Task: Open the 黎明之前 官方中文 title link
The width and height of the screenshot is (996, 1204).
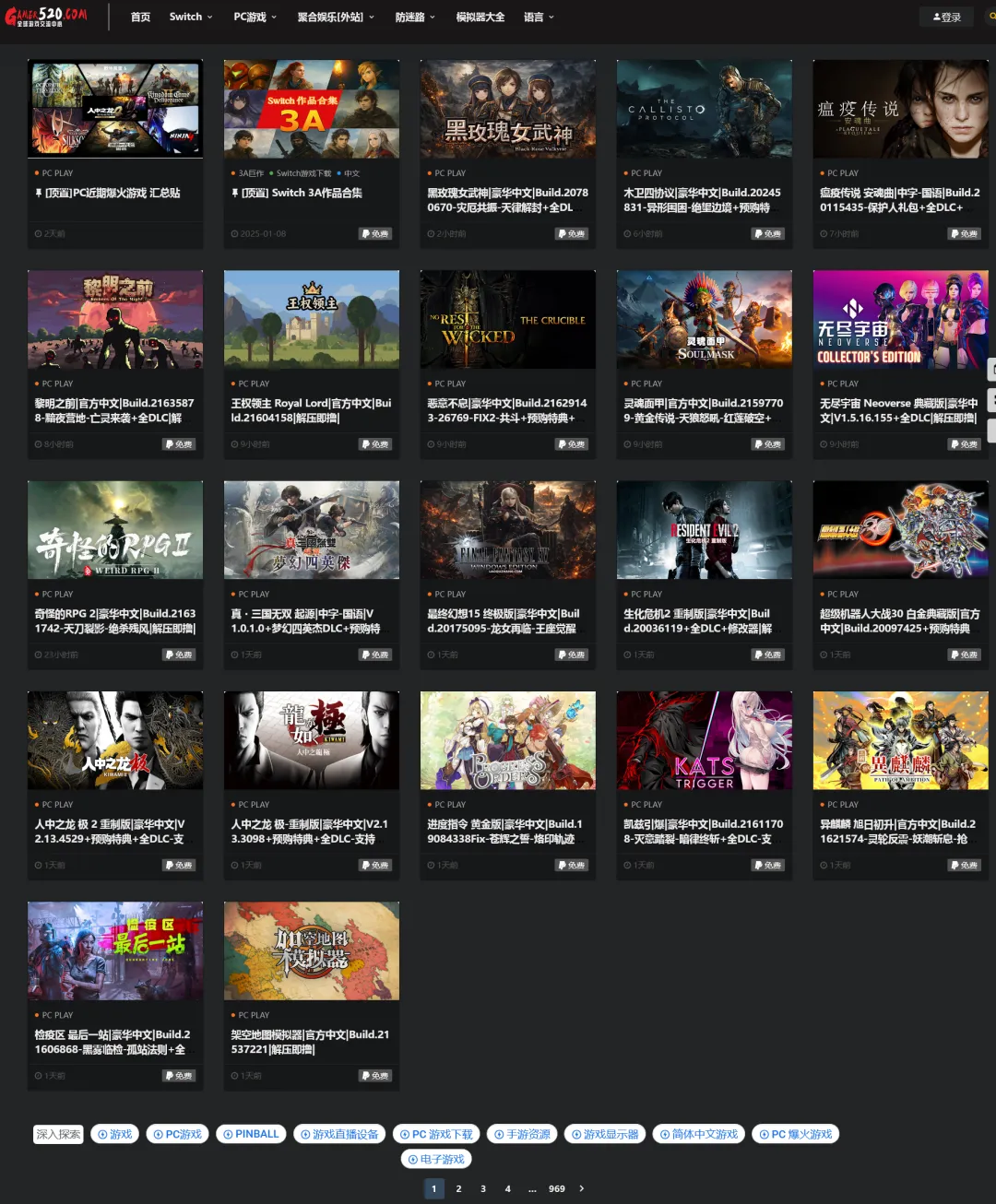Action: pos(115,410)
